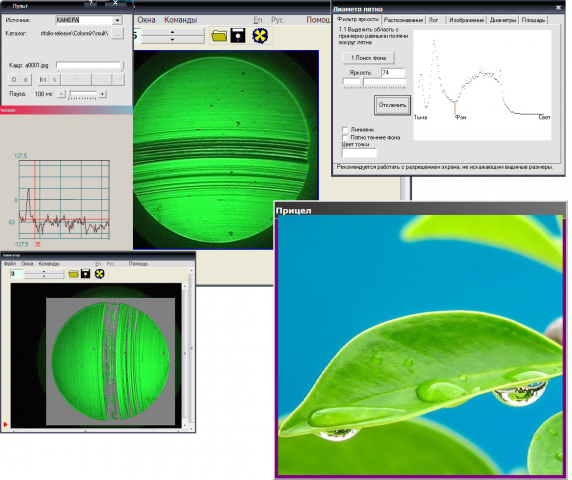
Task: Click the blue-yellow radiation-style icon in main toolbar
Action: point(260,36)
